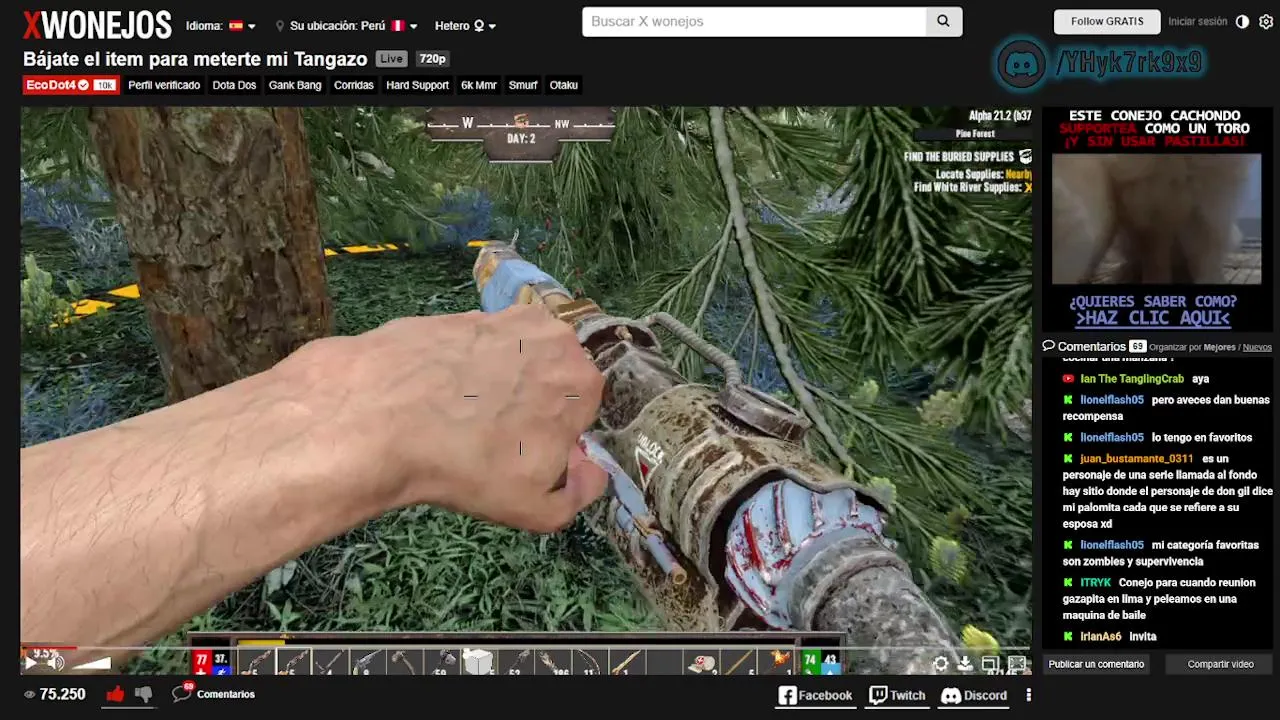Click the Comentarios speech bubble icon in sidebar
Viewport: 1280px width, 720px height.
click(1049, 346)
